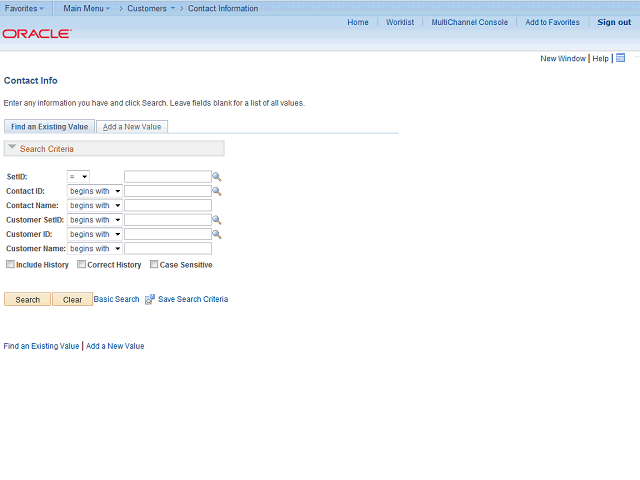The height and width of the screenshot is (480, 640).
Task: Click bottom Find an Existing Value link
Action: (41, 346)
